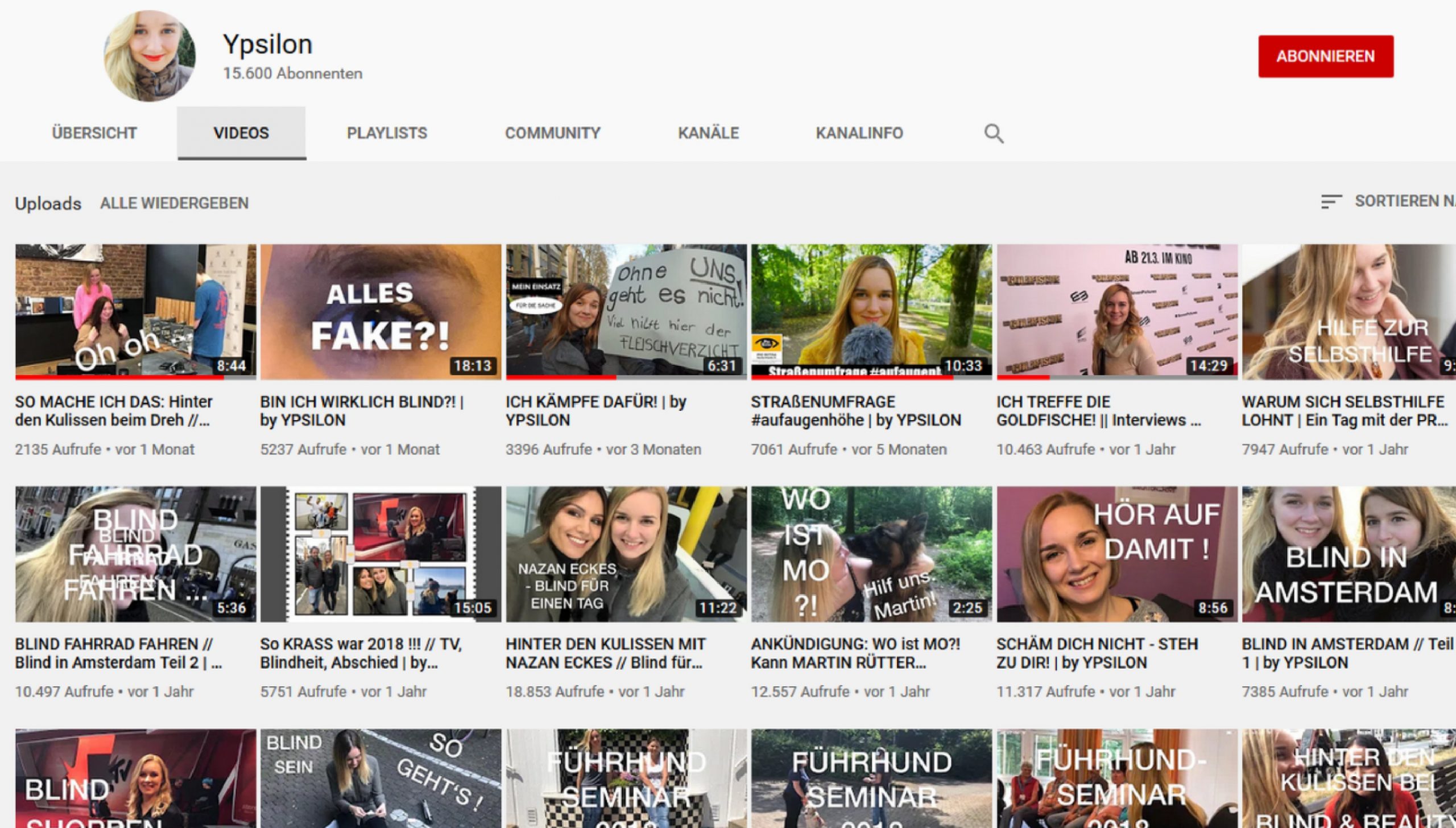Open title 'BLIND IN AMSTERDAM // Teil 1'

[1348, 653]
